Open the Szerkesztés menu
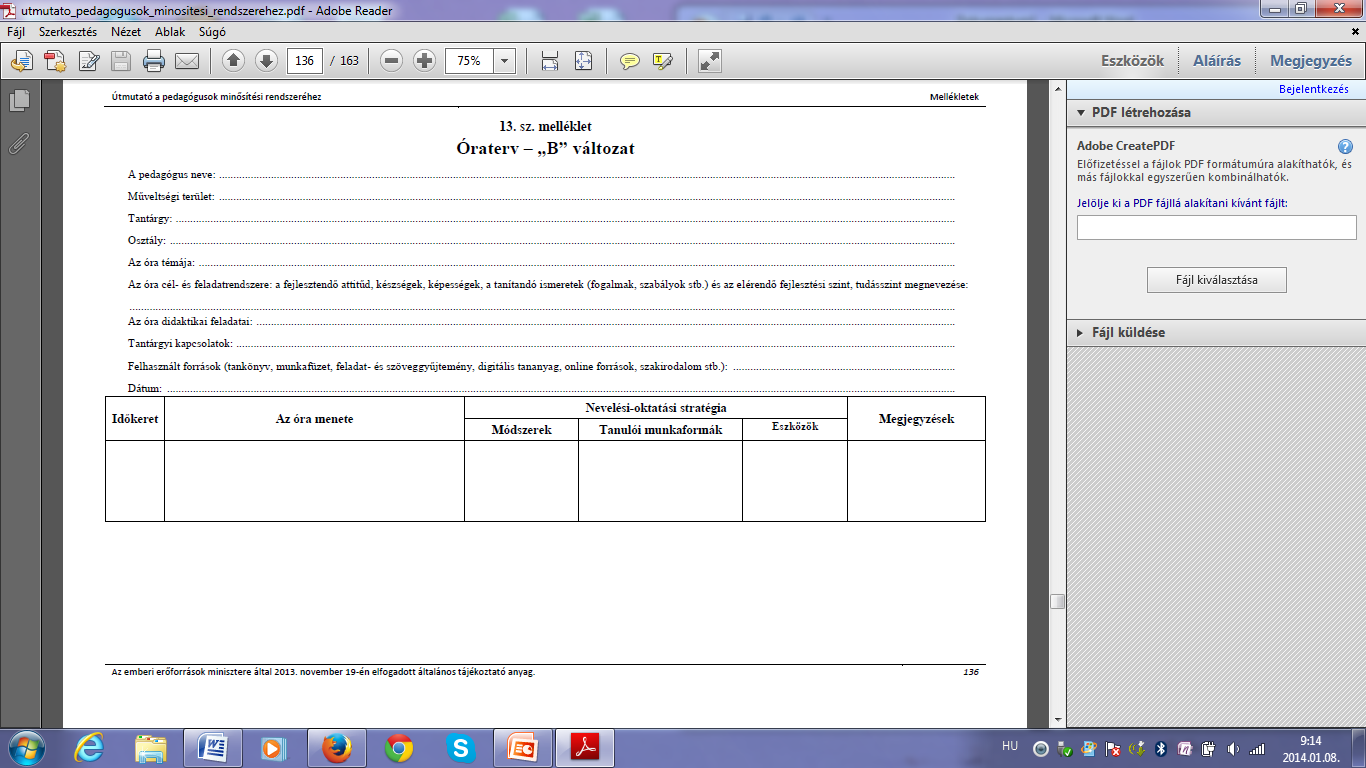The image size is (1366, 768). pos(68,32)
